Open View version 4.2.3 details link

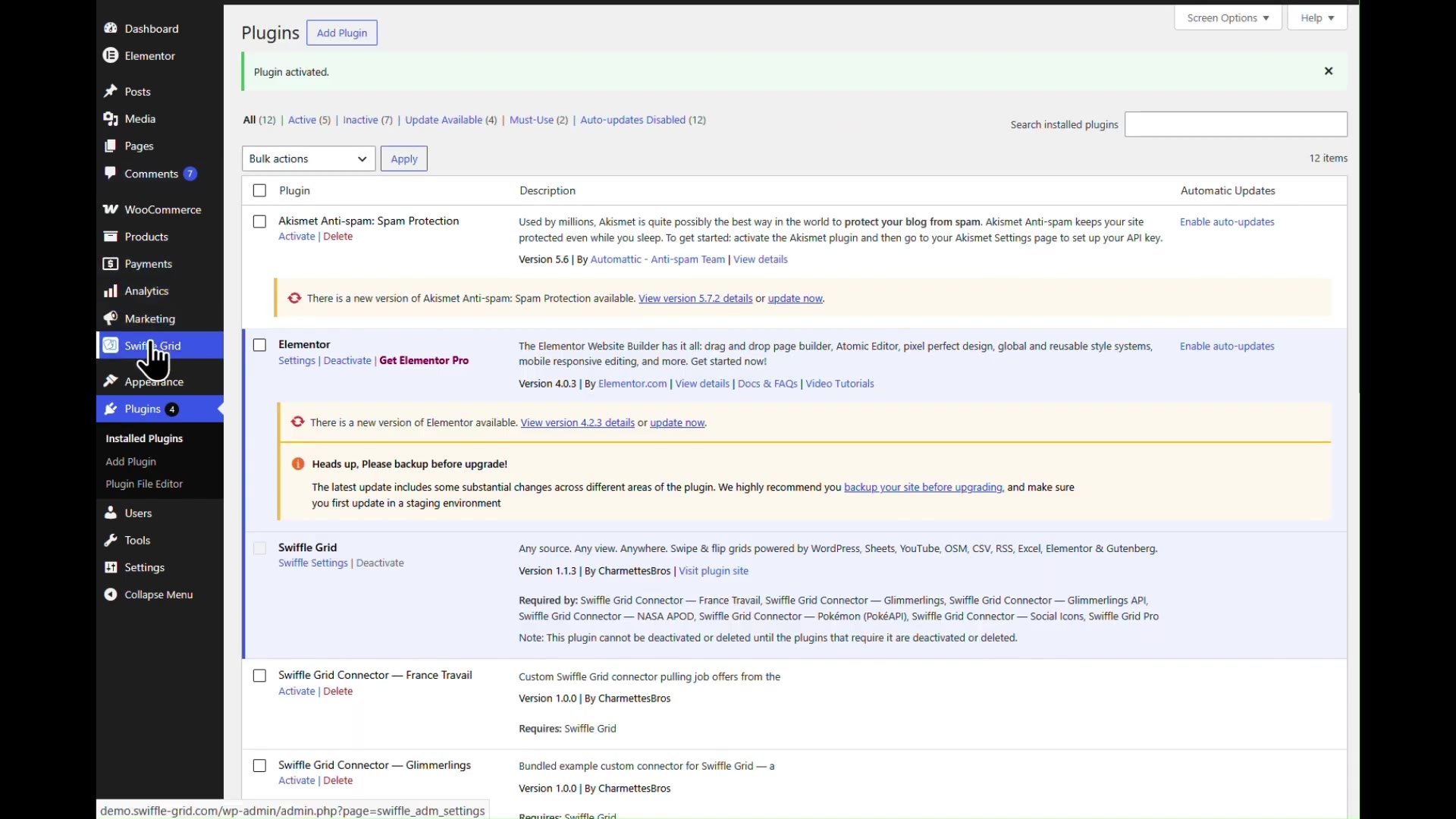coord(577,423)
